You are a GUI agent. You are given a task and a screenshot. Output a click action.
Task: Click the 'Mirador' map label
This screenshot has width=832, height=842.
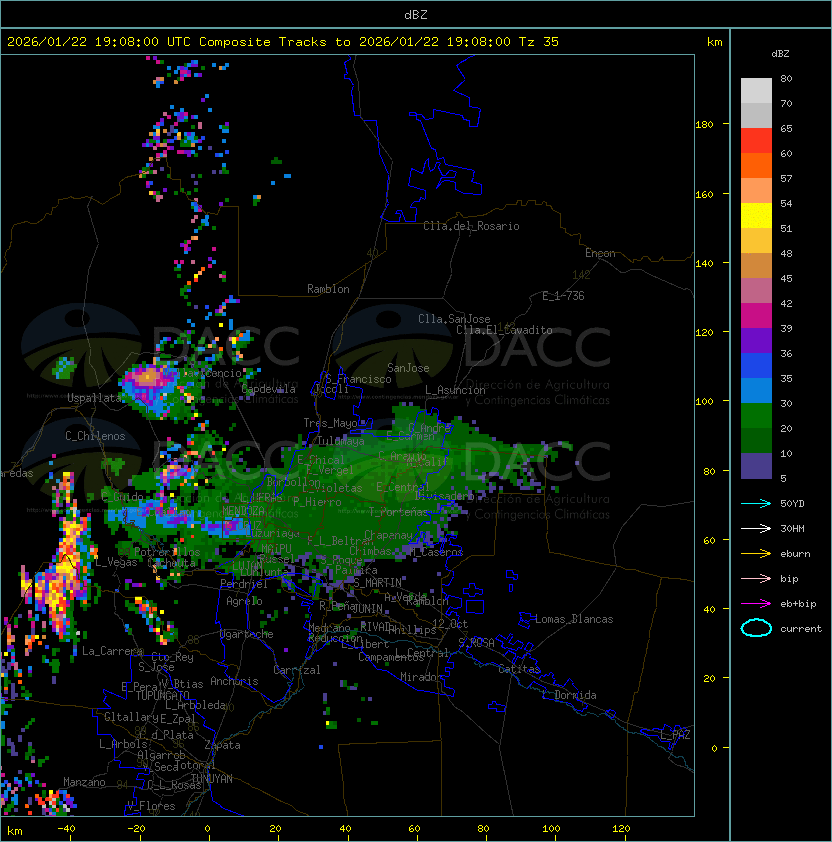click(421, 677)
